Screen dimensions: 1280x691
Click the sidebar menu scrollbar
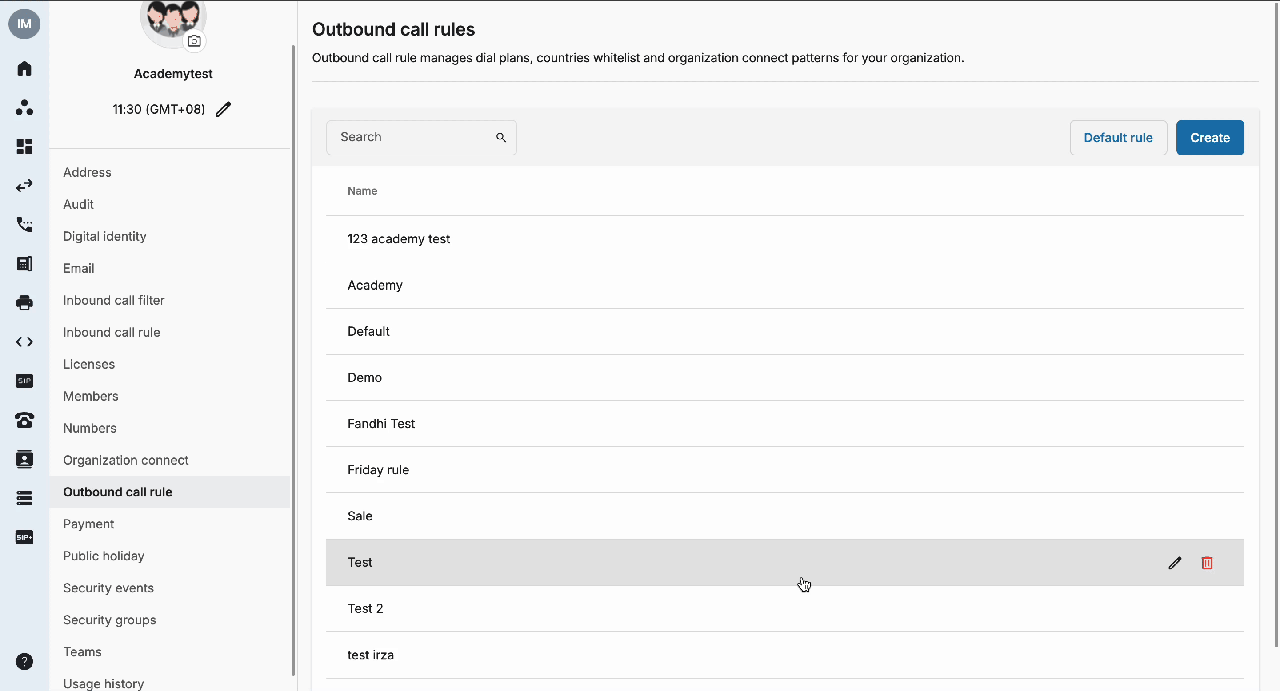(293, 360)
